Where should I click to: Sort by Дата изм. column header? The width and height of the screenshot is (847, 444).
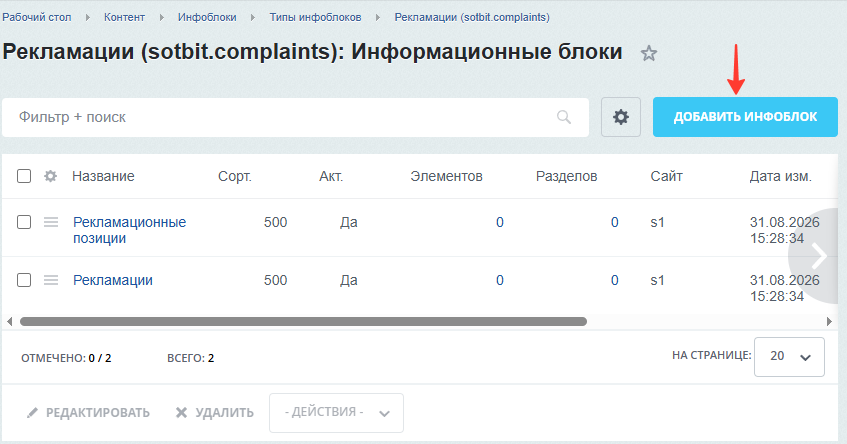(x=781, y=176)
